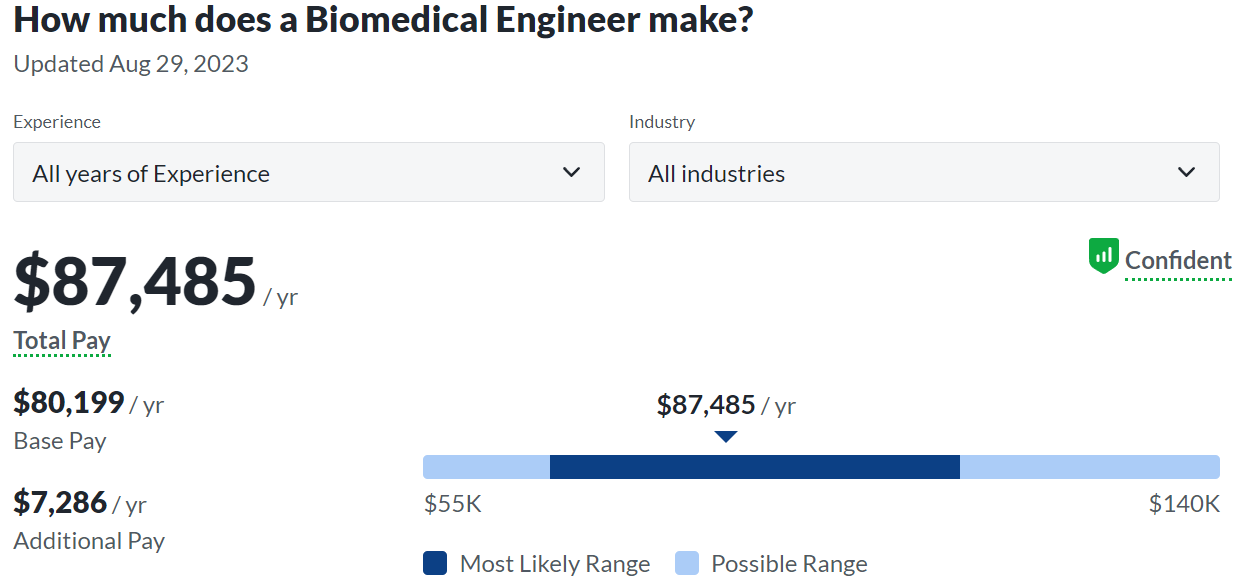Click the green Confident bar-chart icon
The height and width of the screenshot is (584, 1254).
1103,257
